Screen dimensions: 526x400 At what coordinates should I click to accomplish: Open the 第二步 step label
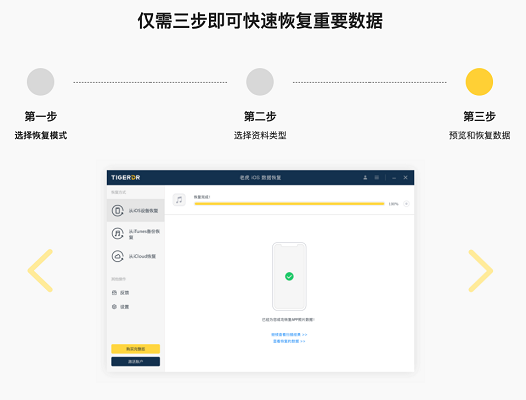coord(260,116)
